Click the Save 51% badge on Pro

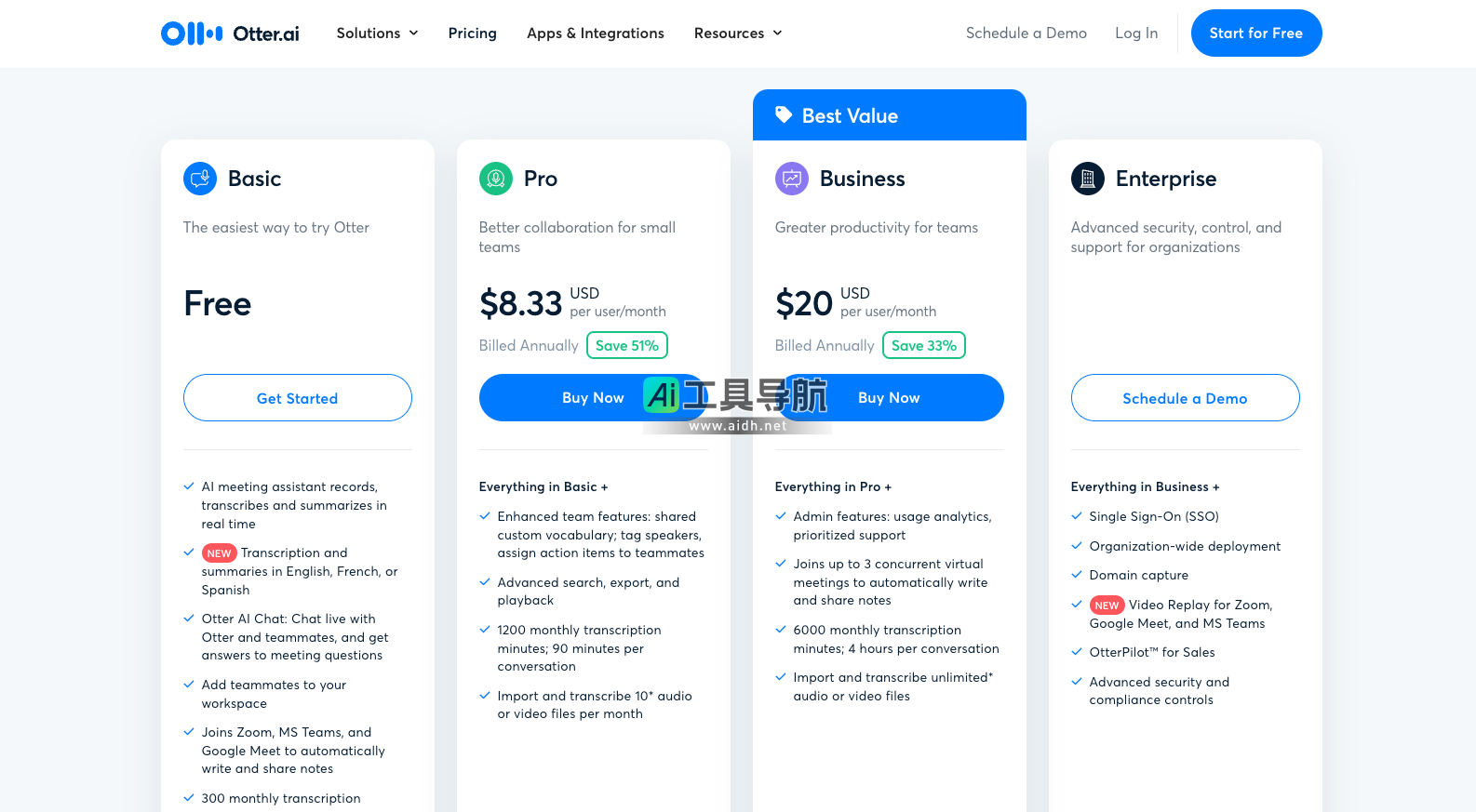tap(627, 346)
